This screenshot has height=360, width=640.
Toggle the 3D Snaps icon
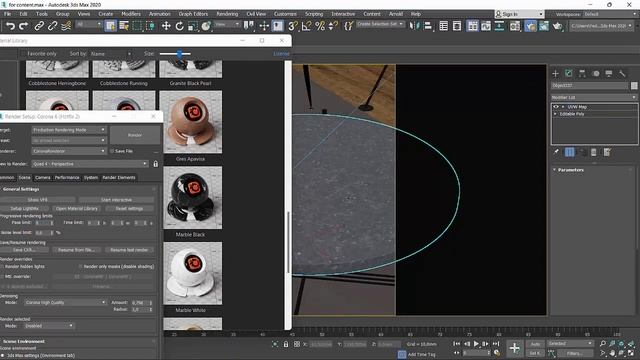(292, 26)
